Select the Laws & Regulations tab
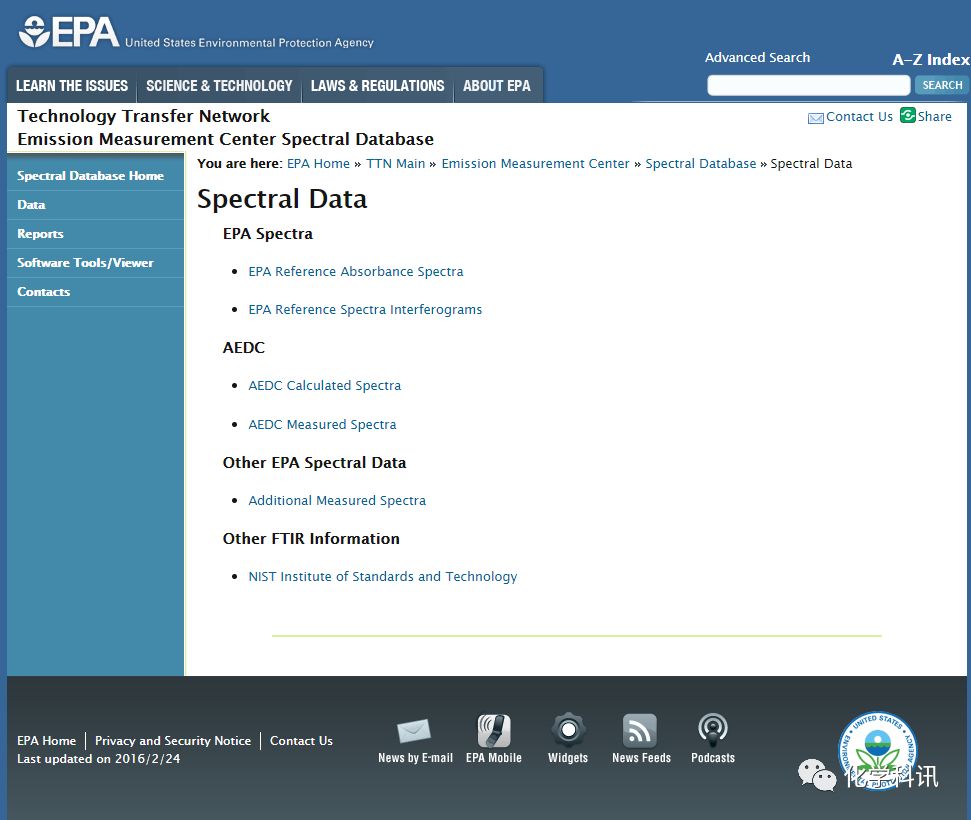Image resolution: width=971 pixels, height=820 pixels. pyautogui.click(x=377, y=86)
